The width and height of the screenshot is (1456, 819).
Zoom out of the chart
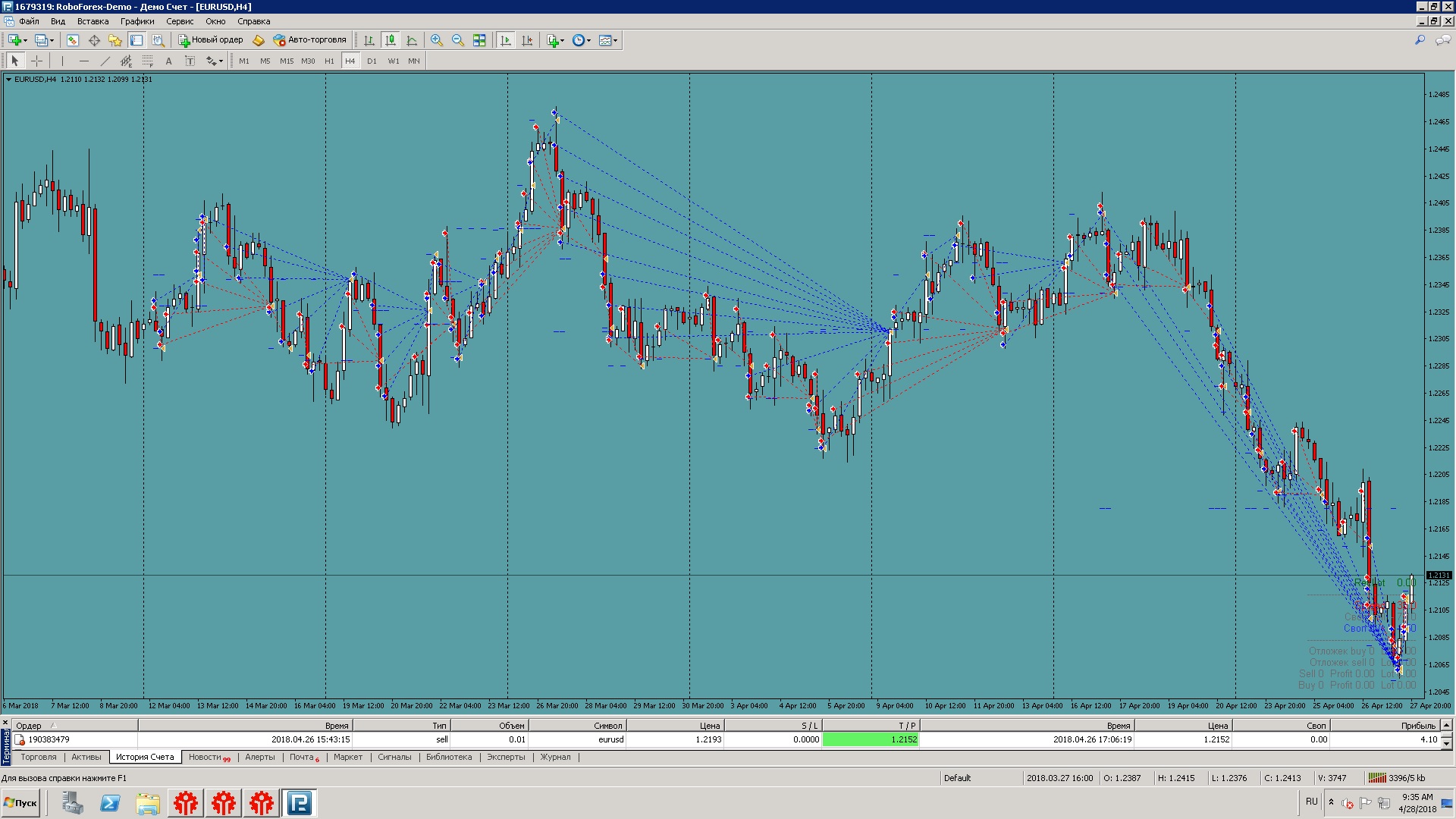point(458,40)
